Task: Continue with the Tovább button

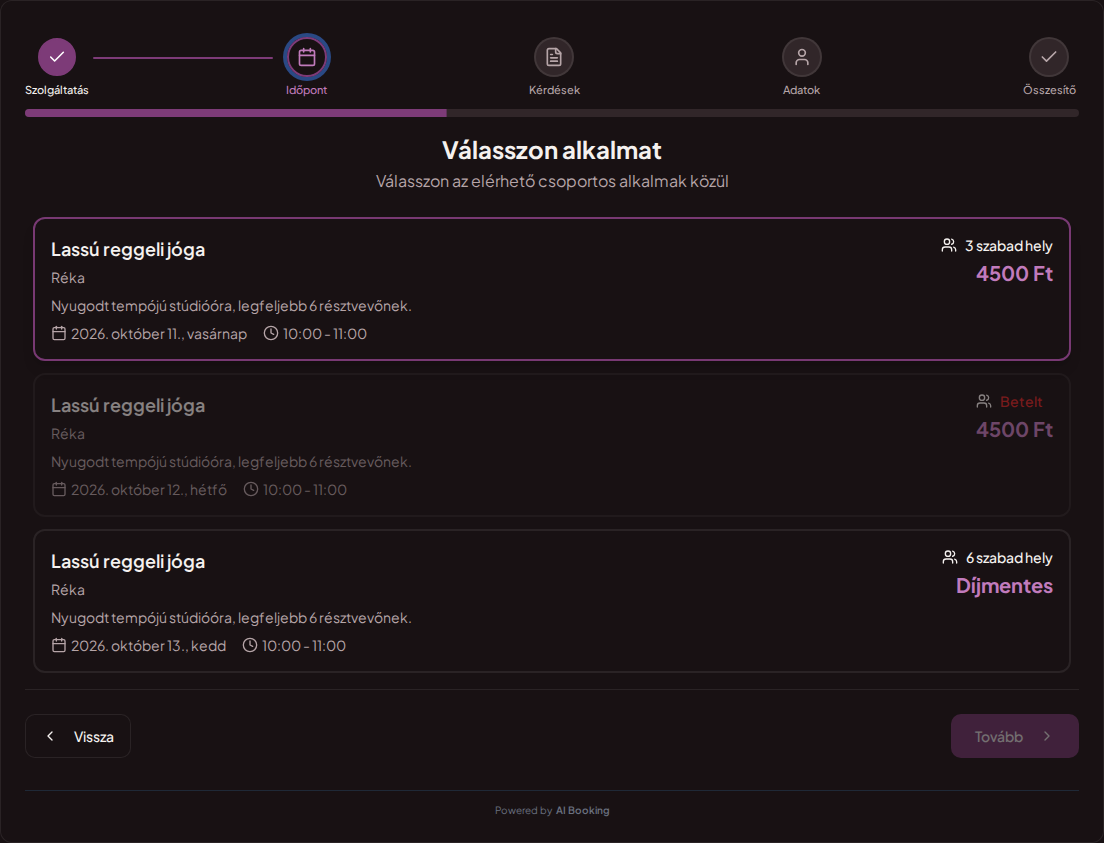Action: tap(1015, 736)
